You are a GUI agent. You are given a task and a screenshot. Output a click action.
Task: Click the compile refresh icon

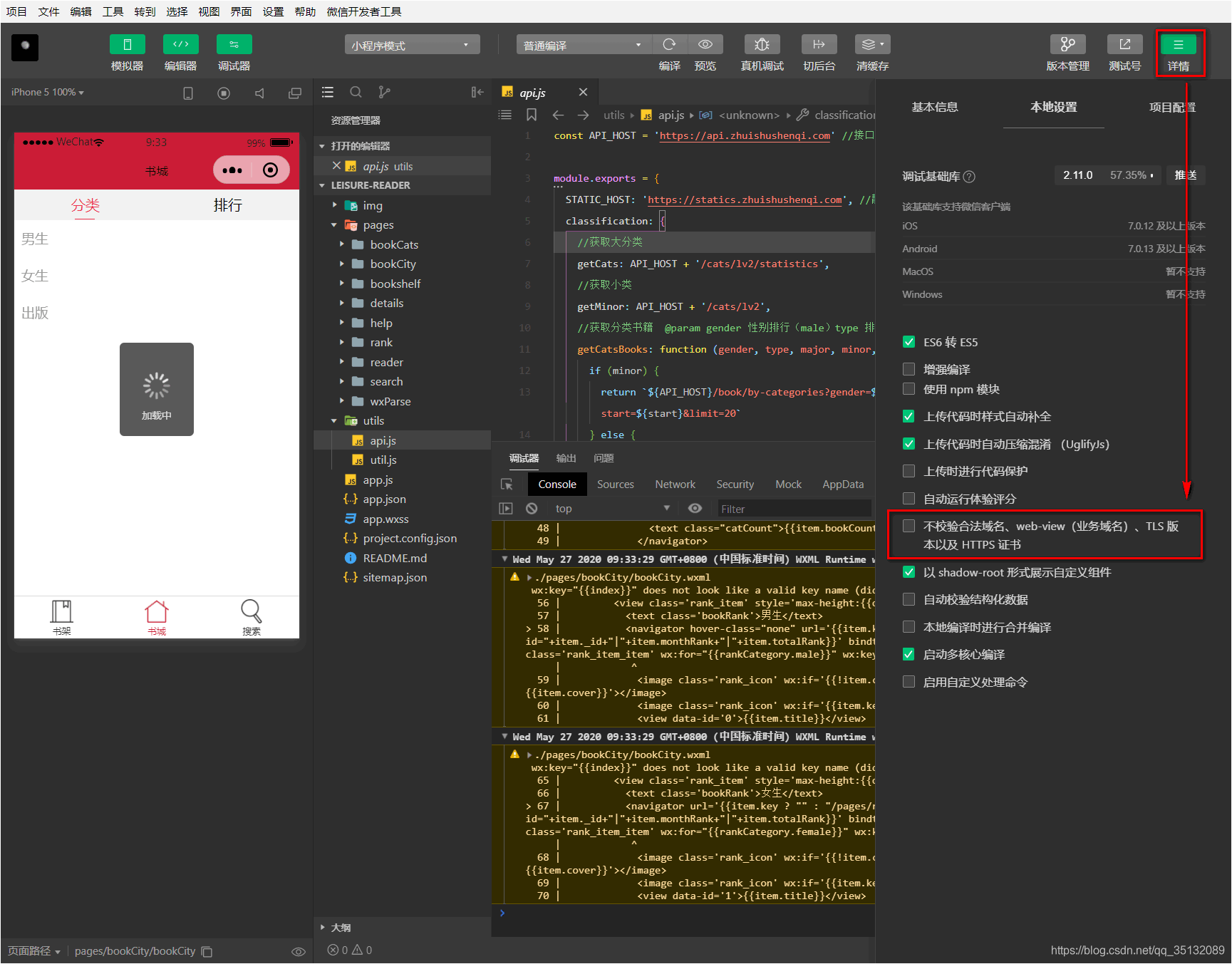(x=669, y=44)
